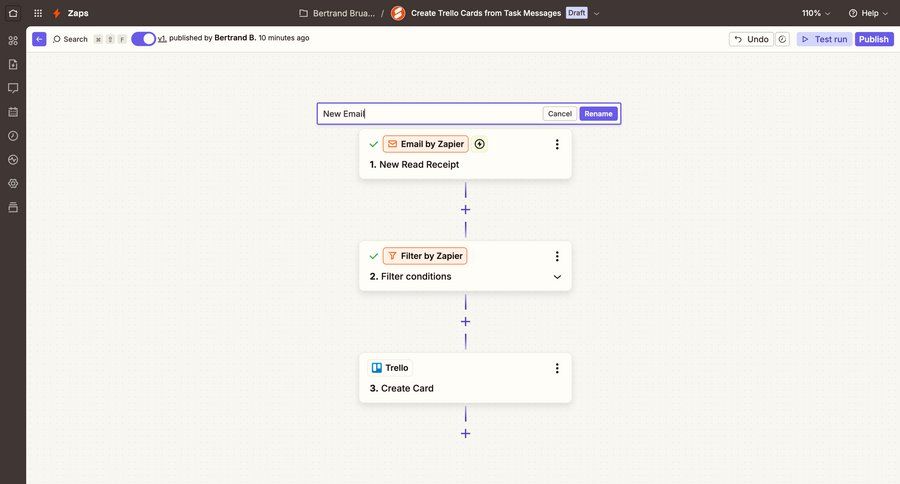Viewport: 900px width, 484px height.
Task: Cancel the rename
Action: click(x=560, y=114)
